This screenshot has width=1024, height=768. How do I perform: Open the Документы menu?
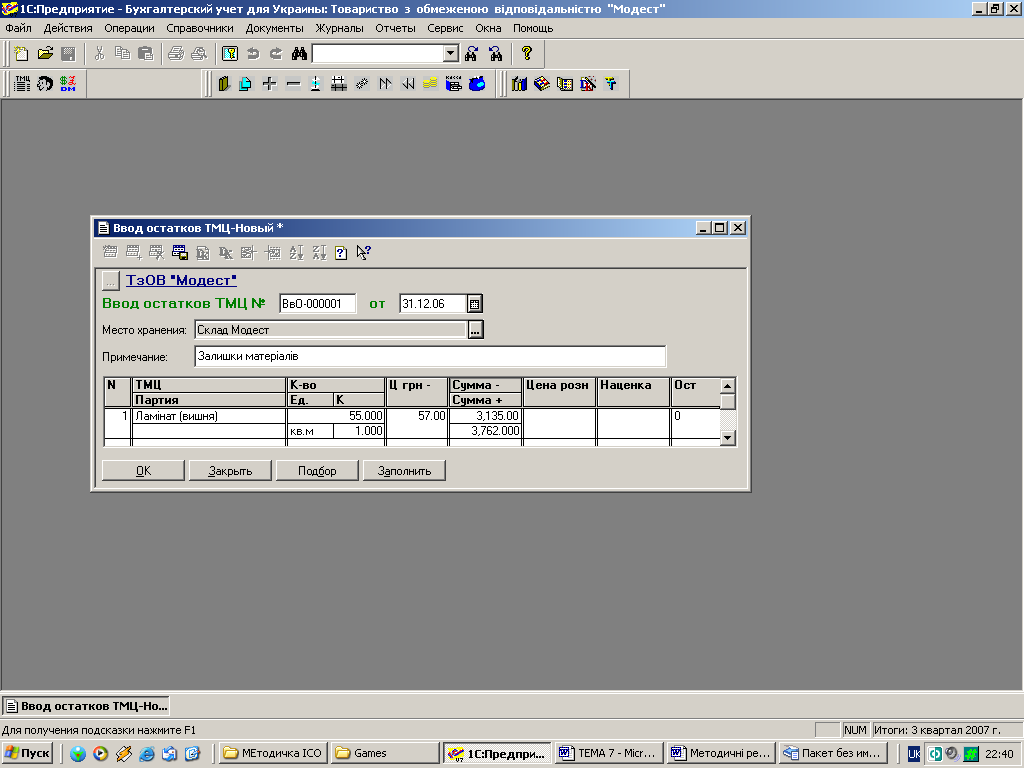[x=274, y=28]
